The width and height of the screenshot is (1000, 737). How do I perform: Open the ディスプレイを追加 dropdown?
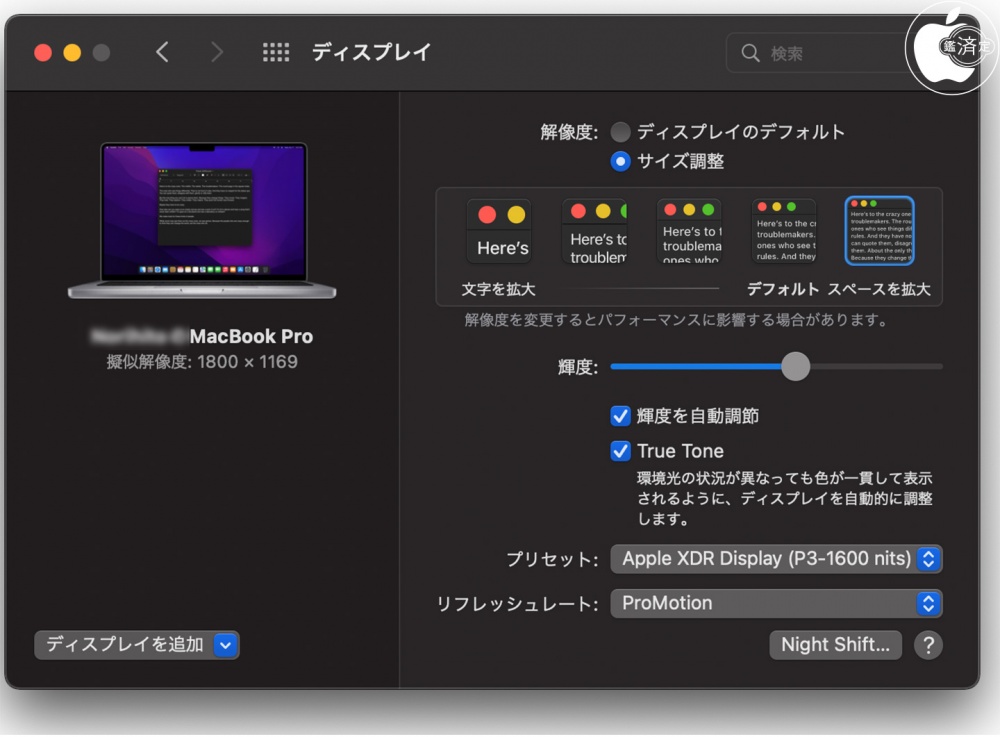pos(137,645)
